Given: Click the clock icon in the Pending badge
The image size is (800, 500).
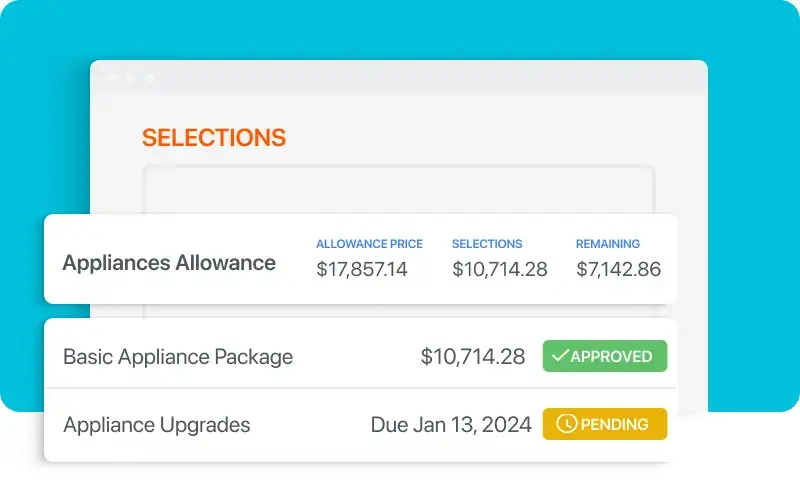Looking at the screenshot, I should (566, 424).
